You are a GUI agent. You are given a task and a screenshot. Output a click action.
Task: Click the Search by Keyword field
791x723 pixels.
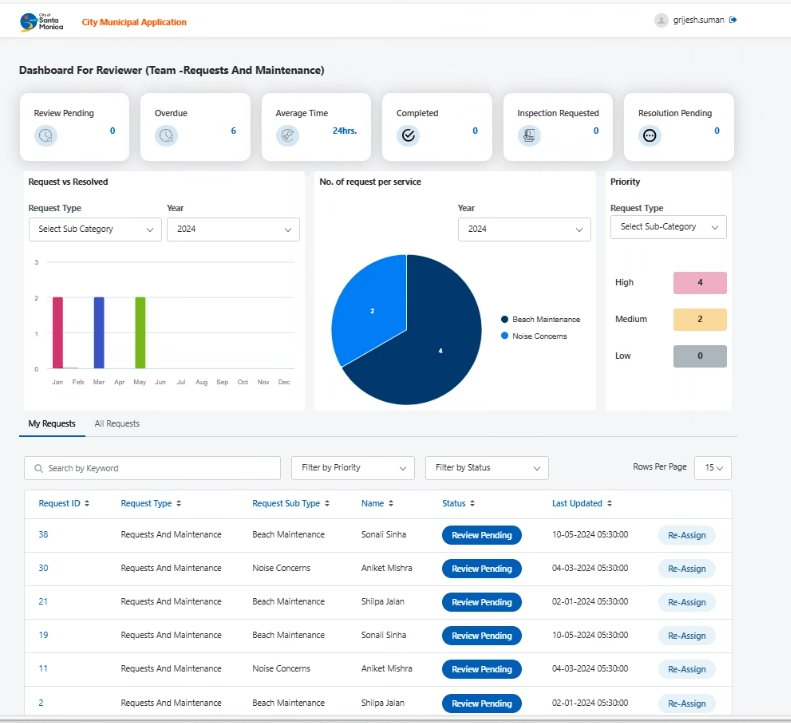coord(153,468)
